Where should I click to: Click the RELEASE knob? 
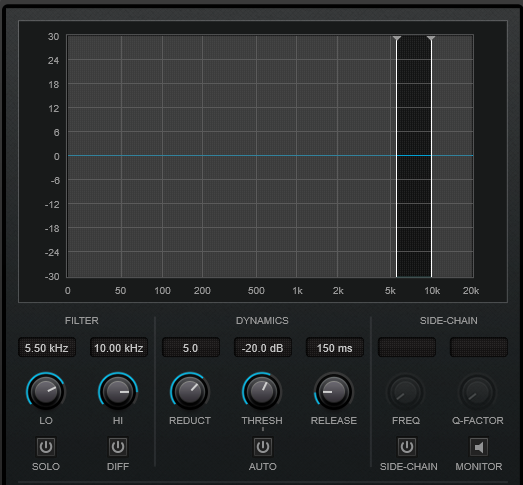tap(334, 392)
